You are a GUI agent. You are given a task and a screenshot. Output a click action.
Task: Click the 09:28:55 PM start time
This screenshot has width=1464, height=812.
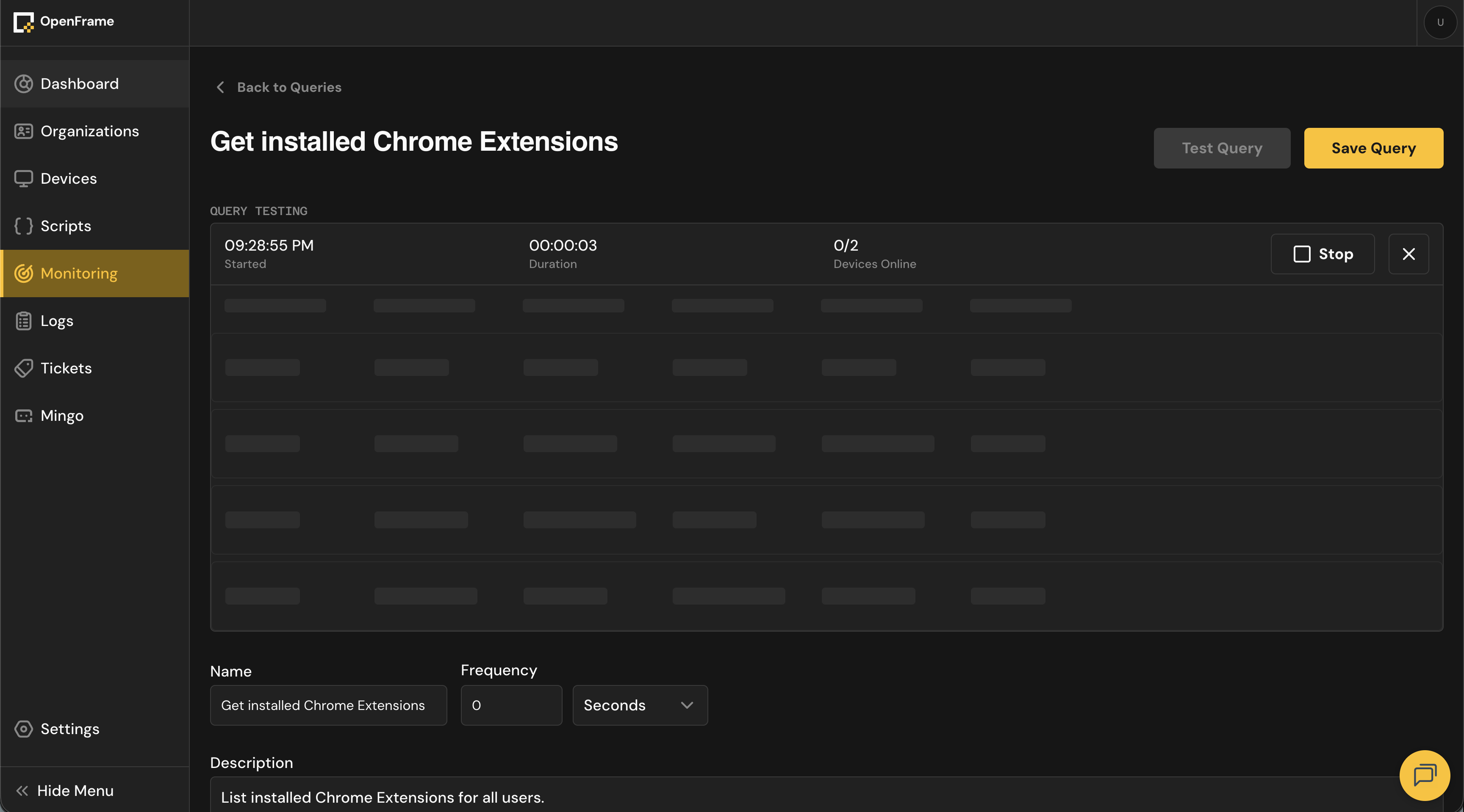click(269, 245)
